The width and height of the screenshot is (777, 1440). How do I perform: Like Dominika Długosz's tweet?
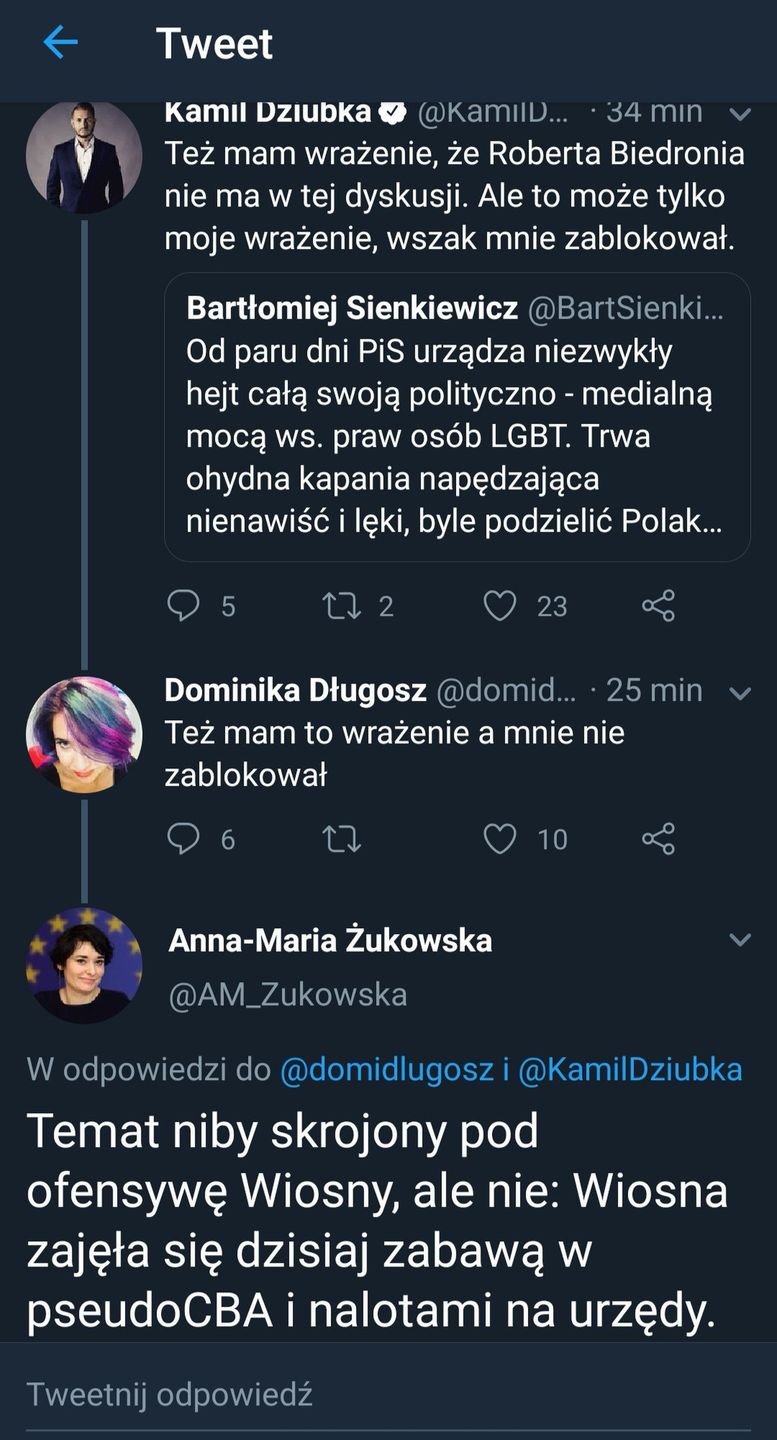(502, 840)
